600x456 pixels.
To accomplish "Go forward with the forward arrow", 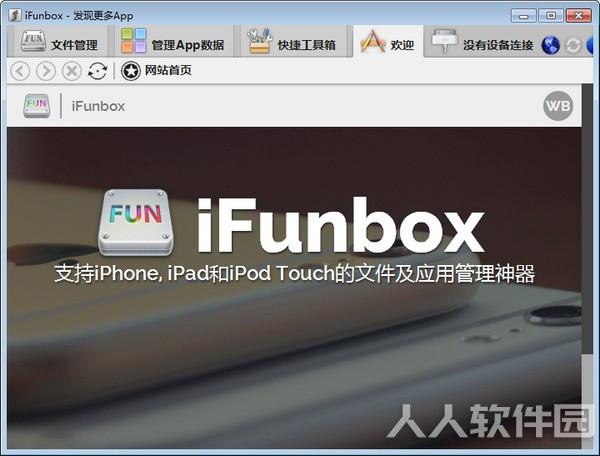I will point(46,71).
